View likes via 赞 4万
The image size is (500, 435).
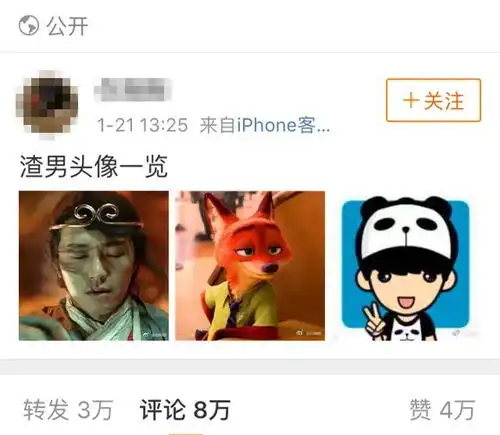point(442,410)
